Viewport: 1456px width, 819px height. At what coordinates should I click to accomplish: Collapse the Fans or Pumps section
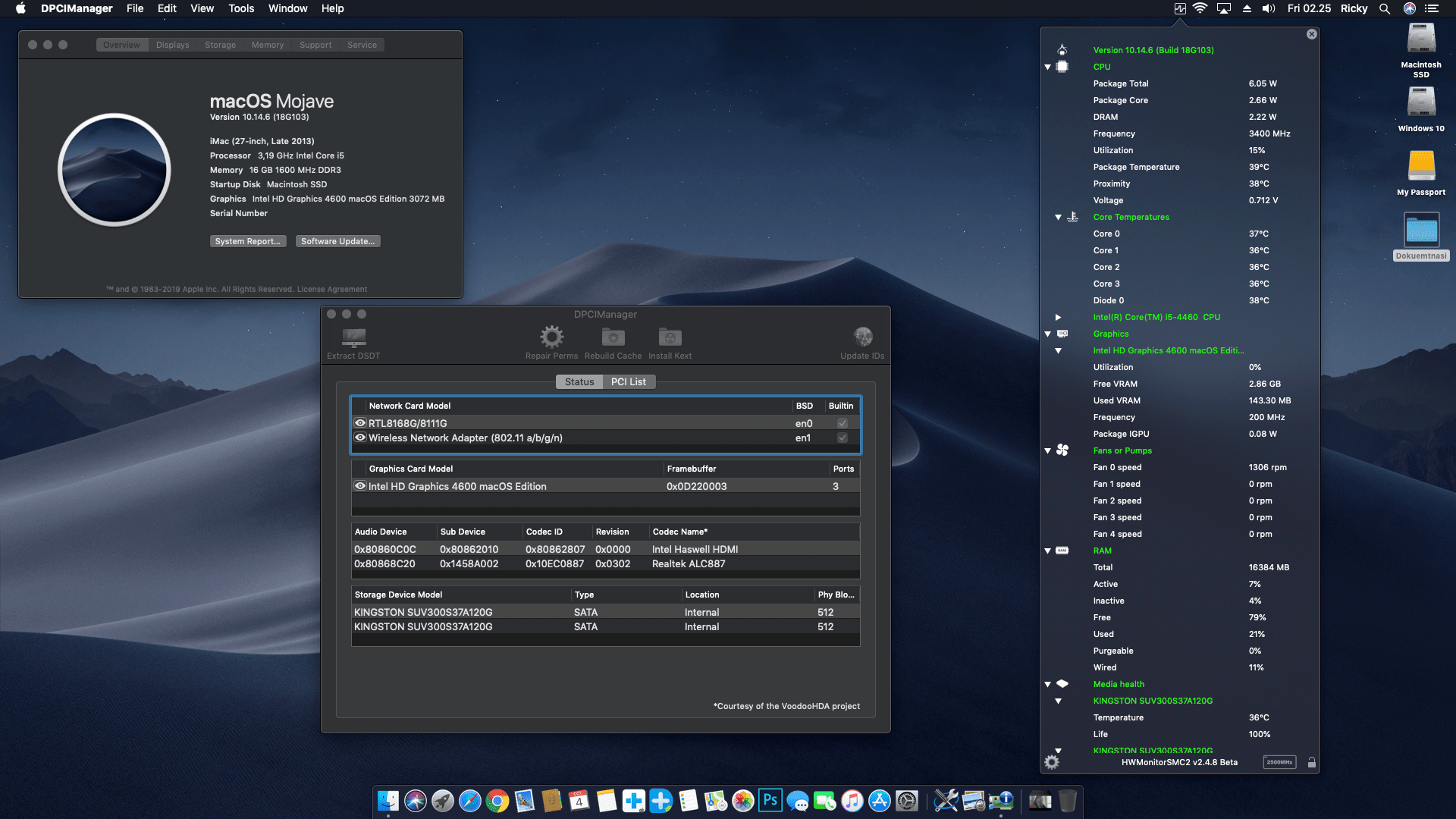[x=1048, y=450]
